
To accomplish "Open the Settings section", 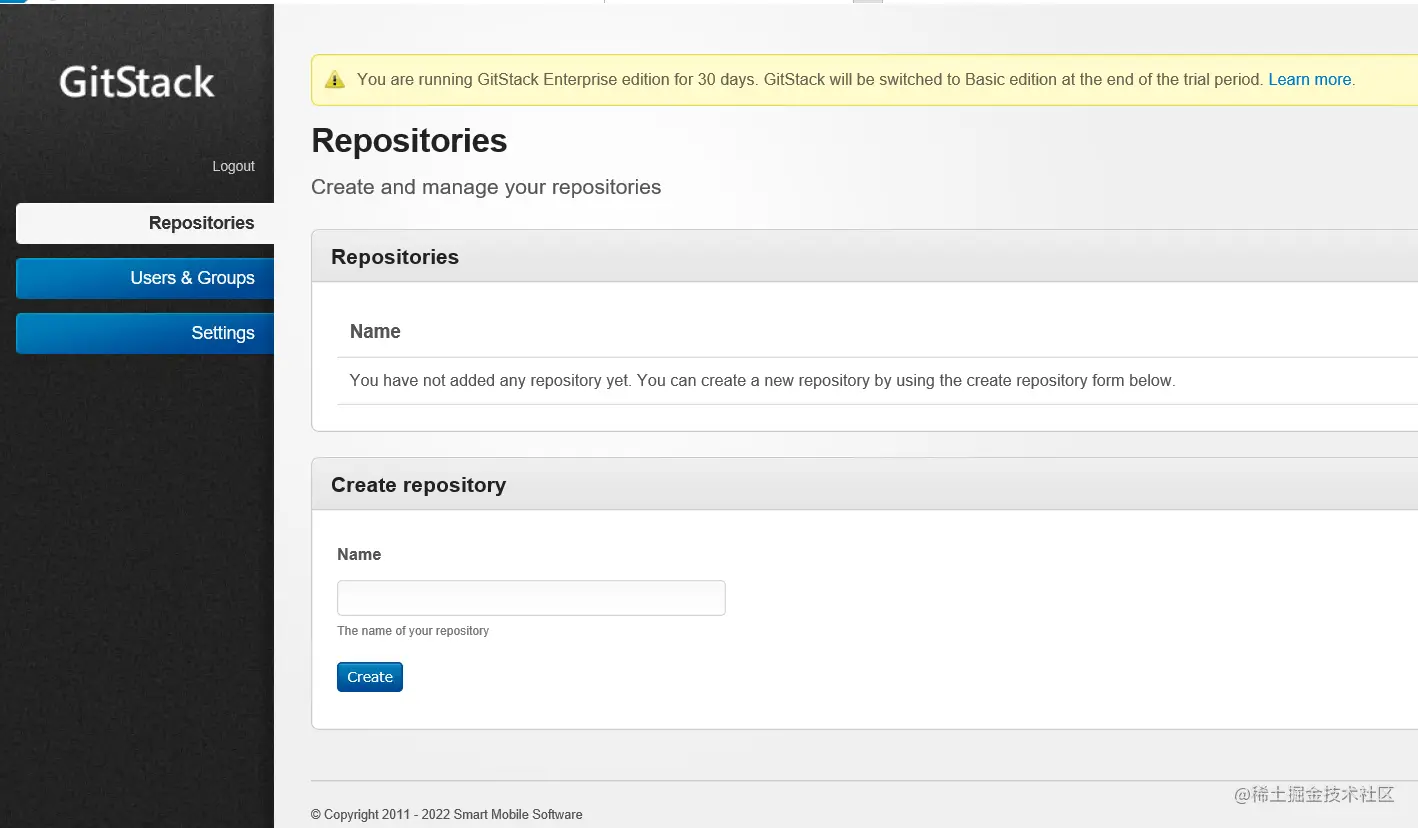I will click(x=145, y=333).
